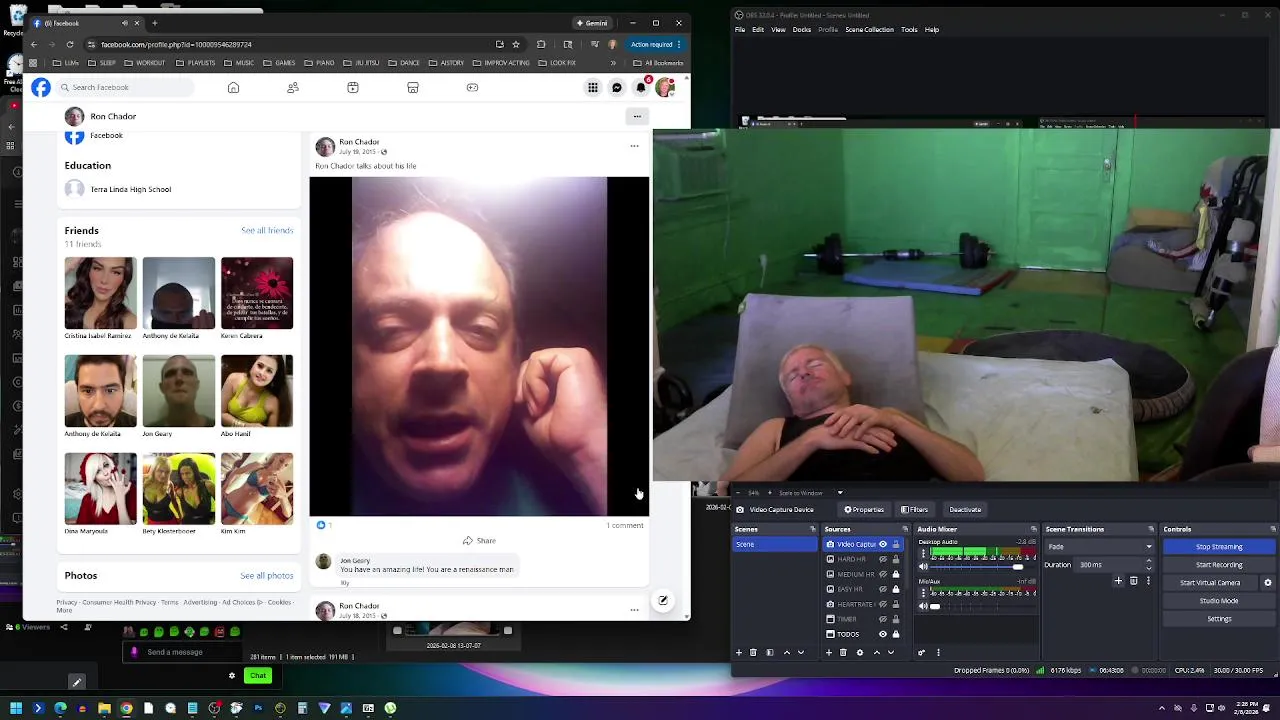Open Facebook menu grid icon
The image size is (1280, 720).
[x=593, y=88]
